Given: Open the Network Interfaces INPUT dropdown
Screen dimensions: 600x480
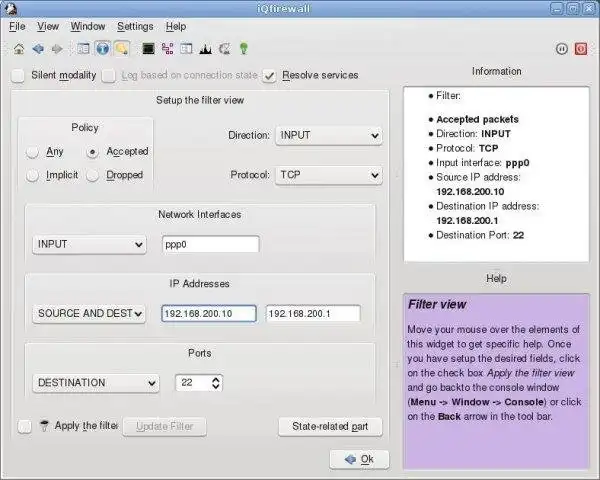Looking at the screenshot, I should coord(90,244).
